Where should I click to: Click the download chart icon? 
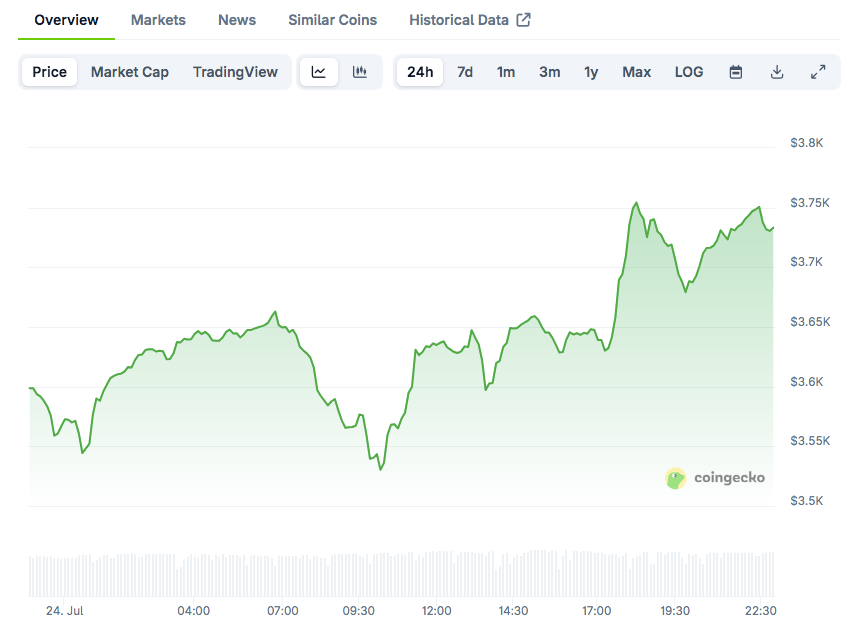[x=777, y=71]
